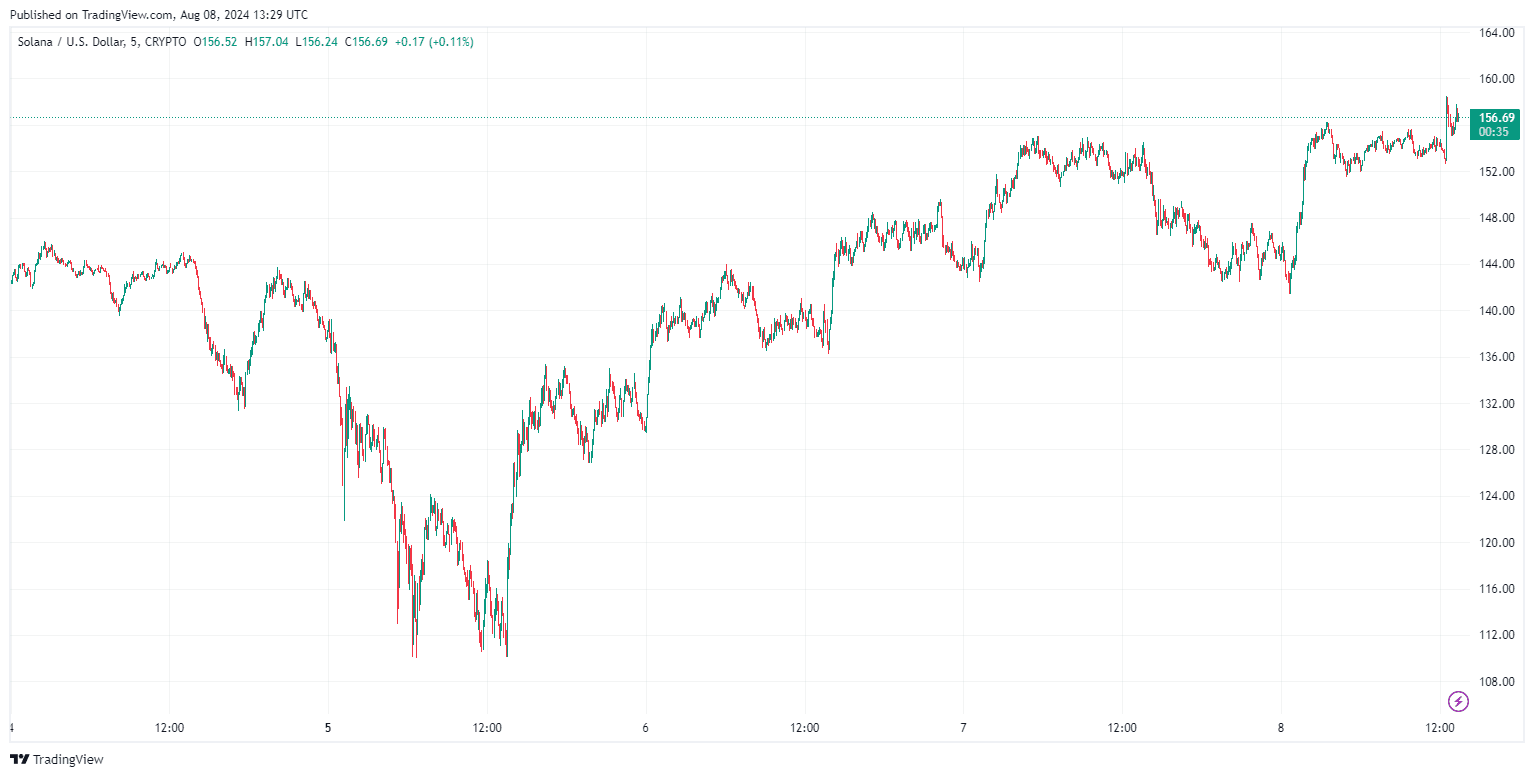
Task: Click the 108.00 price axis label
Action: [x=1496, y=682]
